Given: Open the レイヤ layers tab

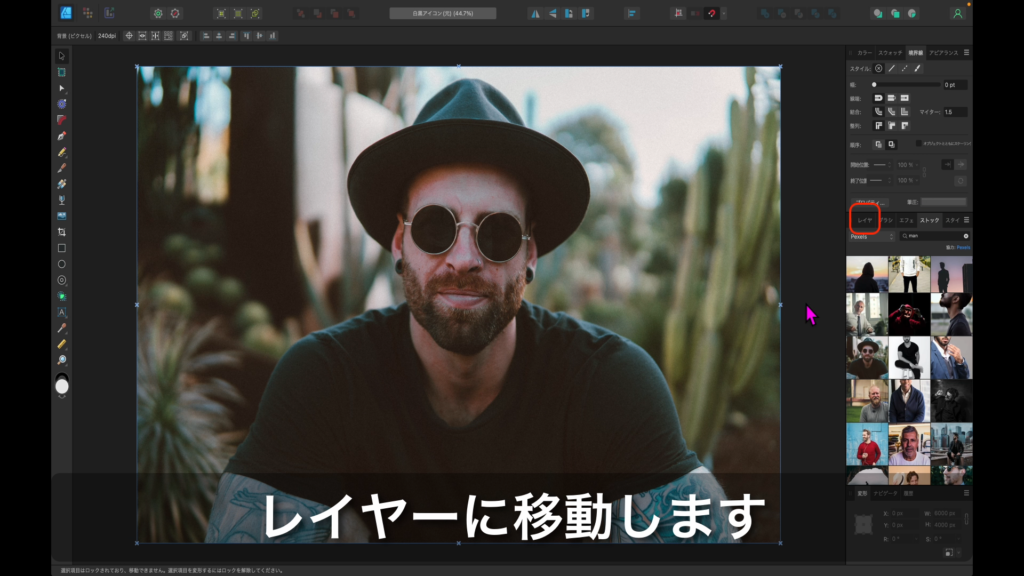Looking at the screenshot, I should pyautogui.click(x=865, y=220).
